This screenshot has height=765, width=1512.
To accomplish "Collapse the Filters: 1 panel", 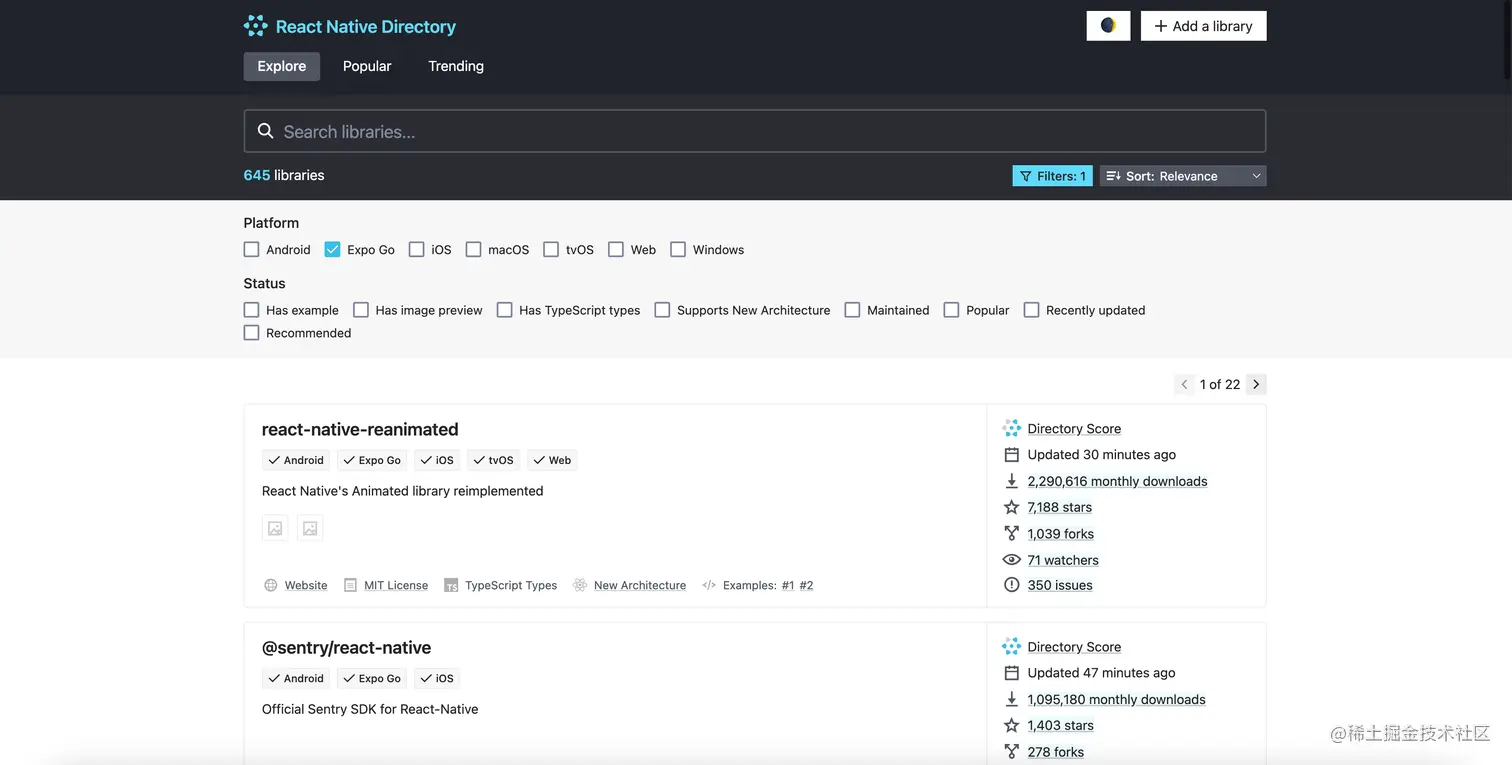I will coord(1052,176).
